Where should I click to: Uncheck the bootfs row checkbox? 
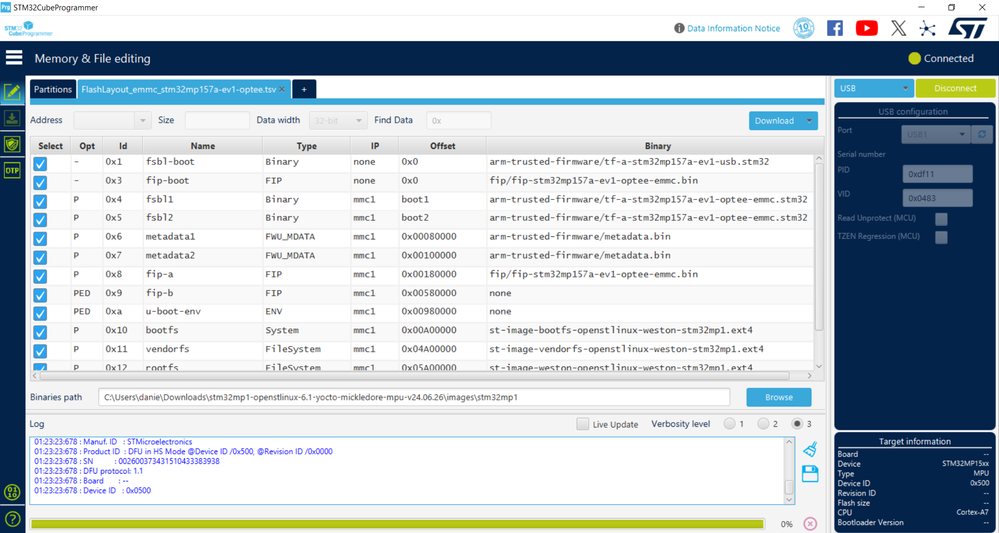[x=40, y=332]
